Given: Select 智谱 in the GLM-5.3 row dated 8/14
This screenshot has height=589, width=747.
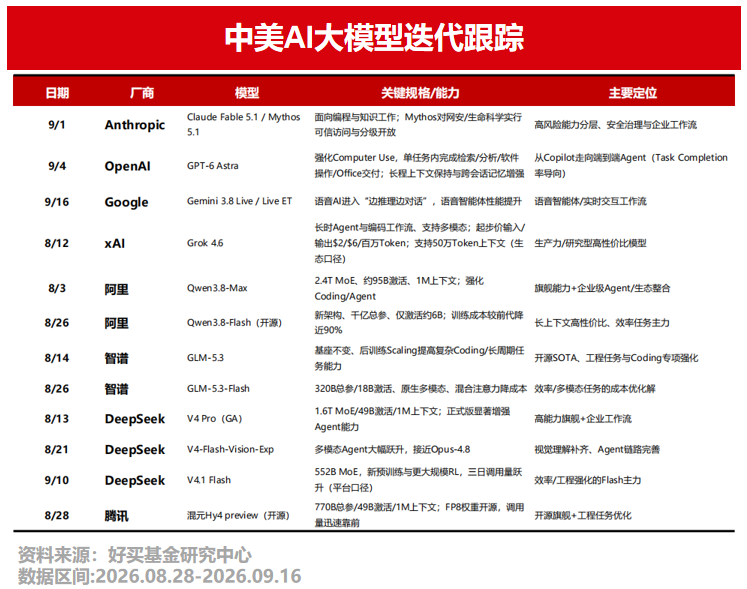Looking at the screenshot, I should pyautogui.click(x=117, y=358).
